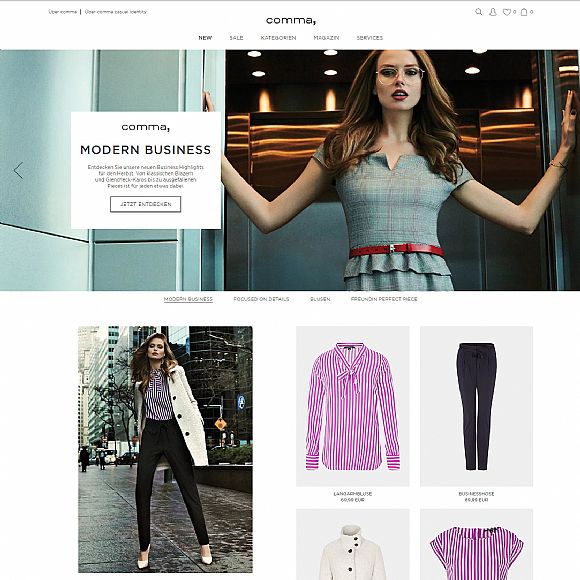Viewport: 580px width, 580px height.
Task: Select the MODERN BUSINESS slide tab
Action: 188,299
